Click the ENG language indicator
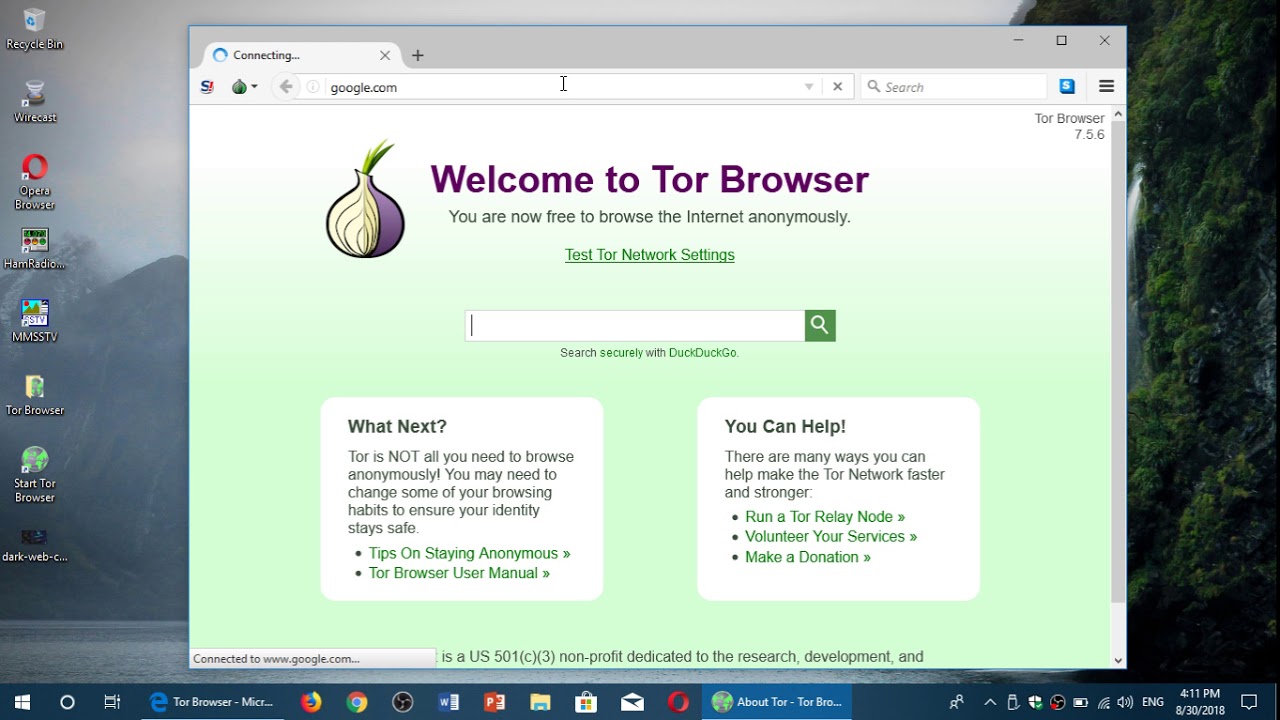This screenshot has height=720, width=1280. tap(1153, 702)
